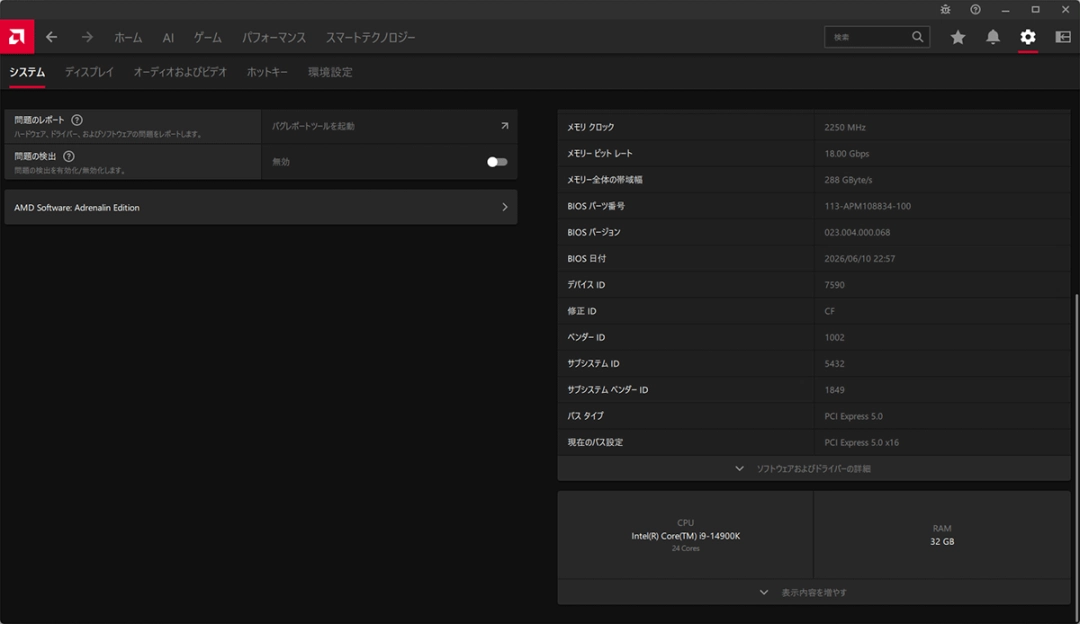Select BIOS part number 113-APM108834-100
This screenshot has height=624, width=1080.
[x=867, y=206]
